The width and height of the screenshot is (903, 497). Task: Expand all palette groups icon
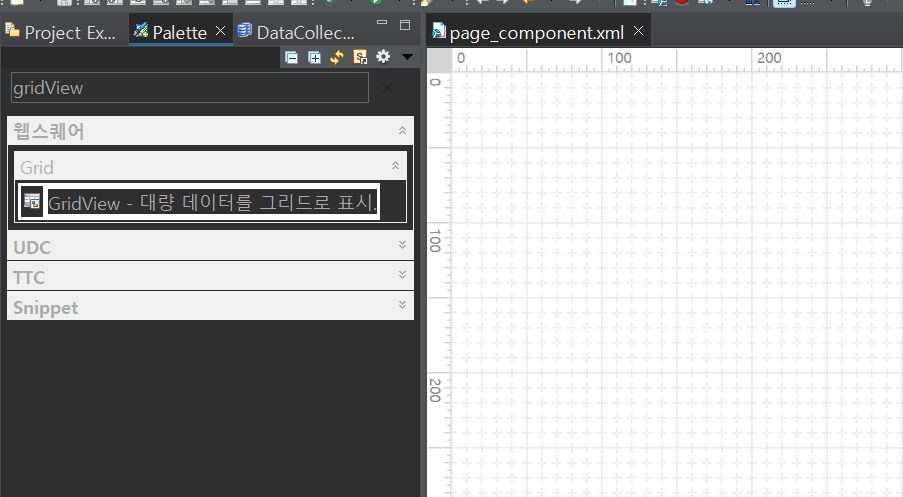[x=314, y=57]
